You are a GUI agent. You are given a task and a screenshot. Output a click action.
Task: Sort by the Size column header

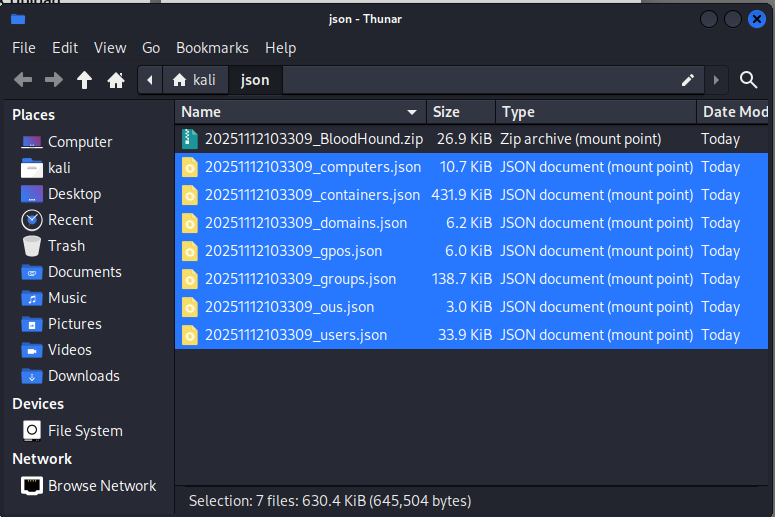pyautogui.click(x=461, y=112)
